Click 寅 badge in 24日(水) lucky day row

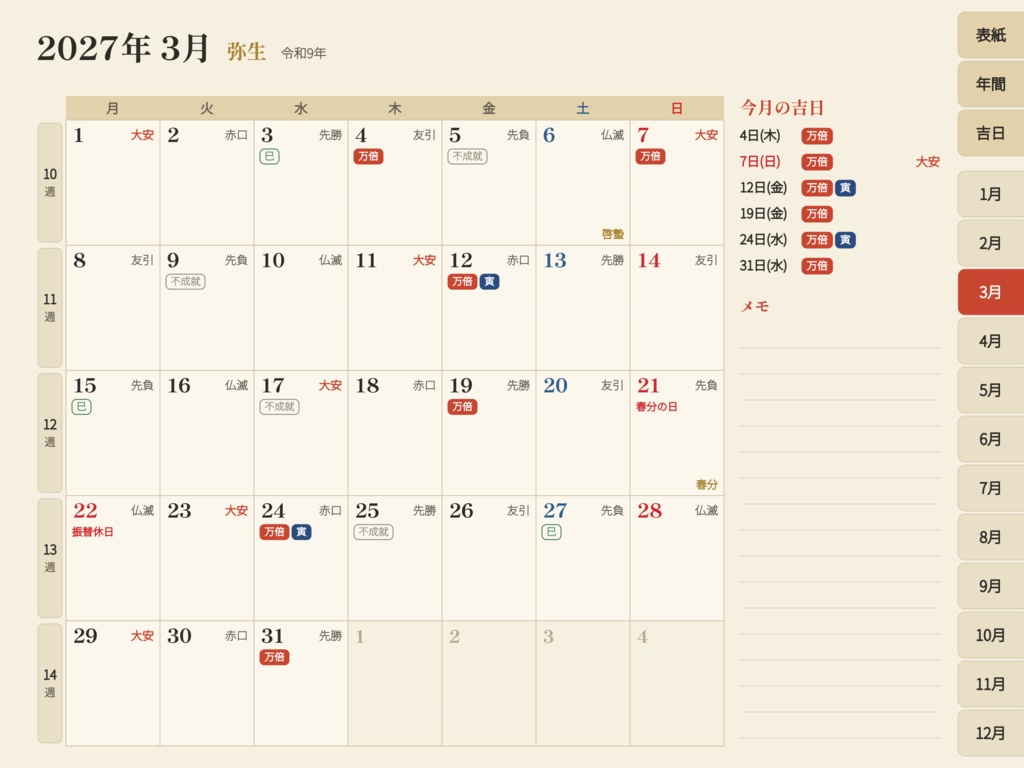[845, 240]
